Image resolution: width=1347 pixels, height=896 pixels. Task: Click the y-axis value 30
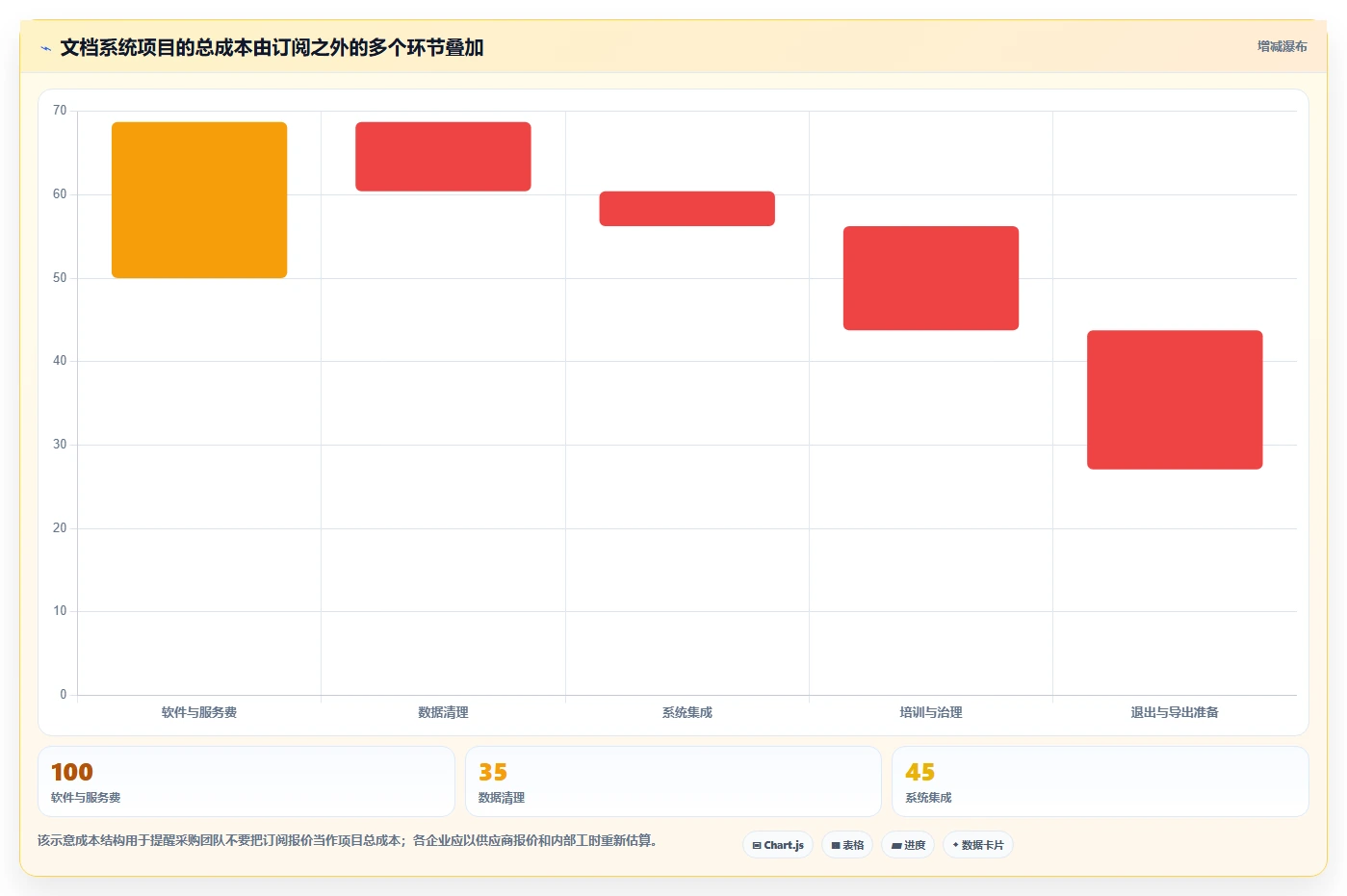coord(60,445)
